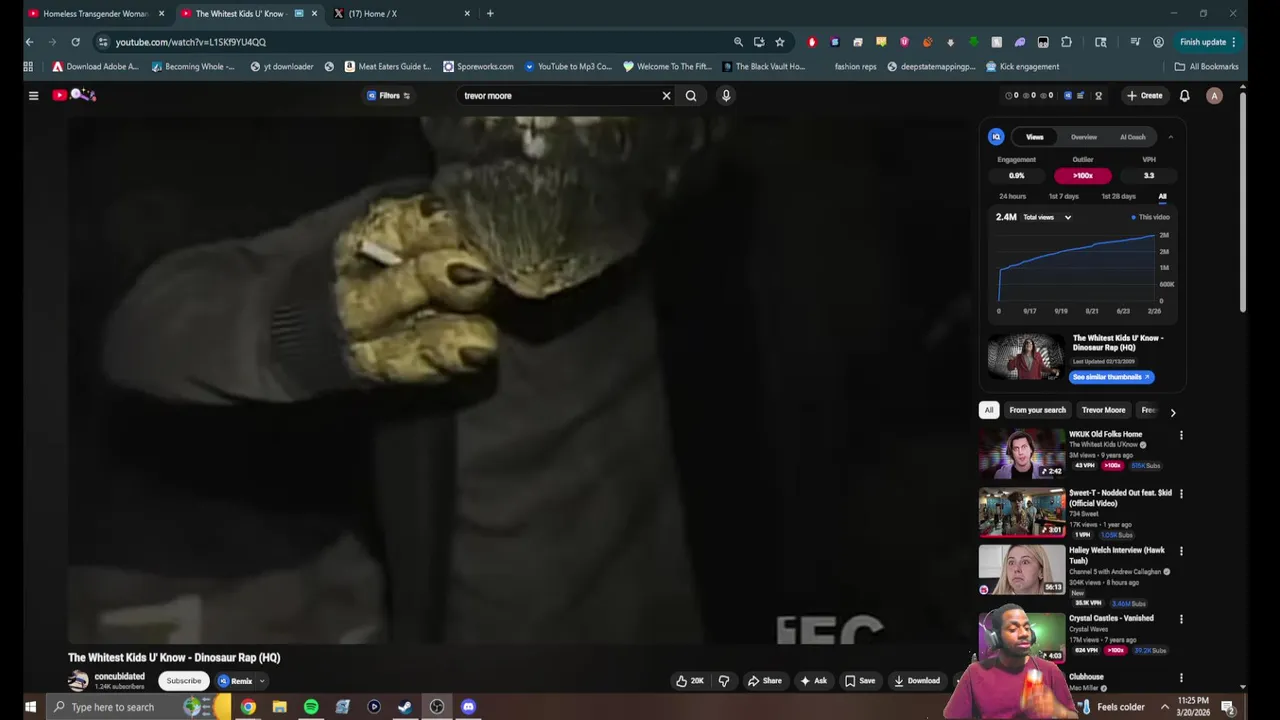Click the >100x Outlier badge
1280x720 pixels.
coord(1083,176)
